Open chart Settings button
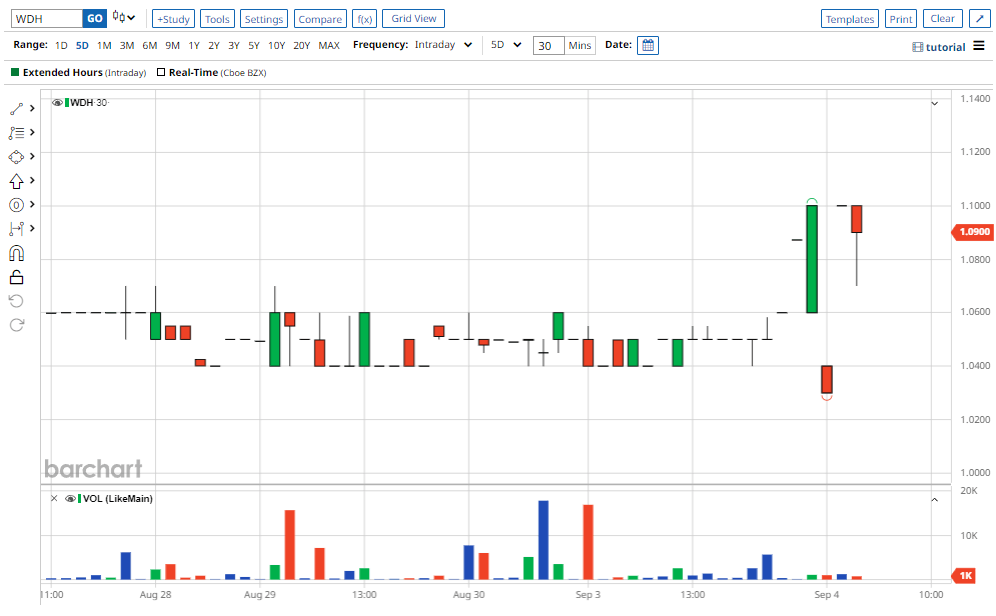The width and height of the screenshot is (996, 616). [264, 19]
